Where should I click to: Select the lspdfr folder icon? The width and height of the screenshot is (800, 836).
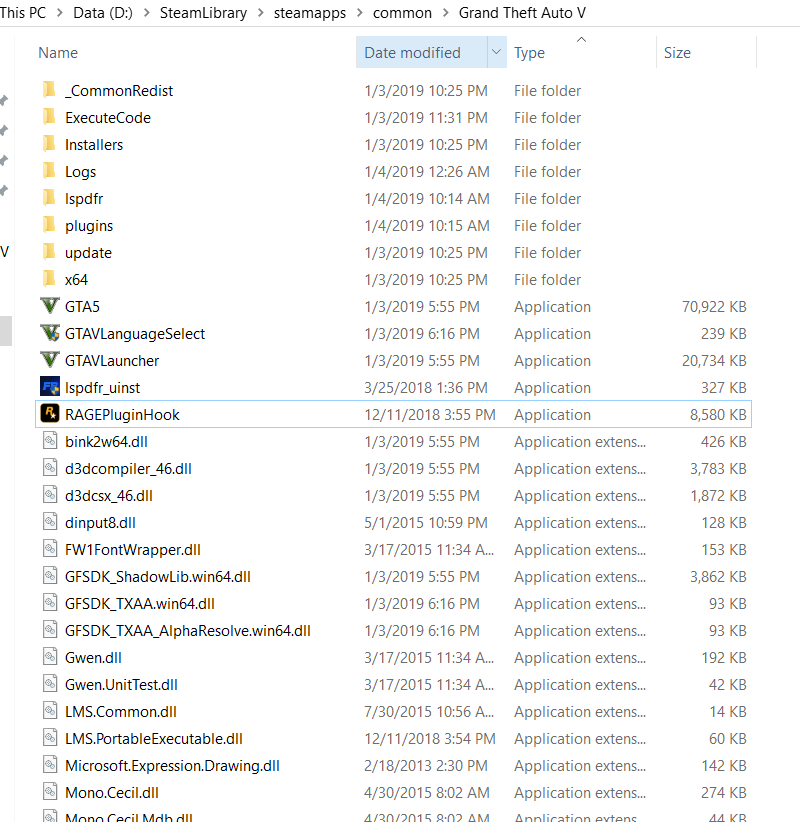coord(49,198)
